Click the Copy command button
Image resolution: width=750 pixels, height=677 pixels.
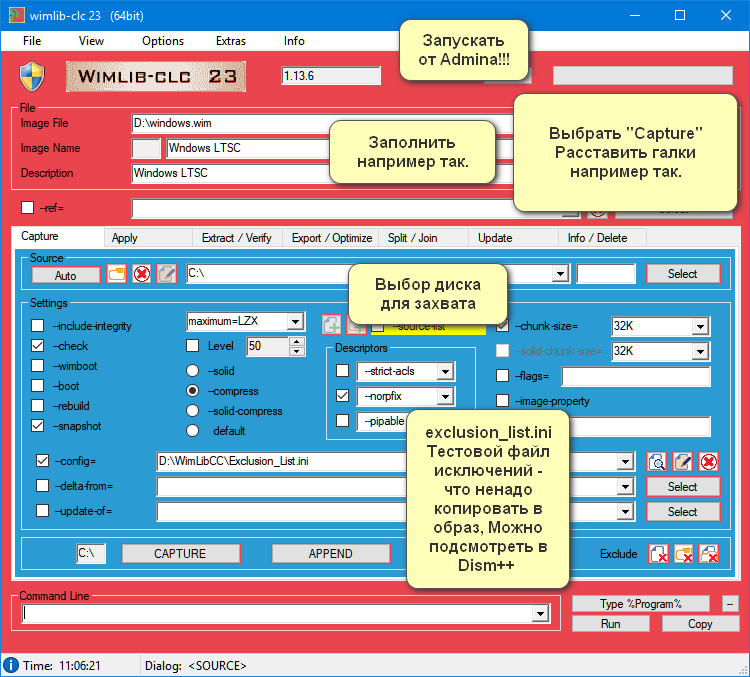pyautogui.click(x=700, y=623)
